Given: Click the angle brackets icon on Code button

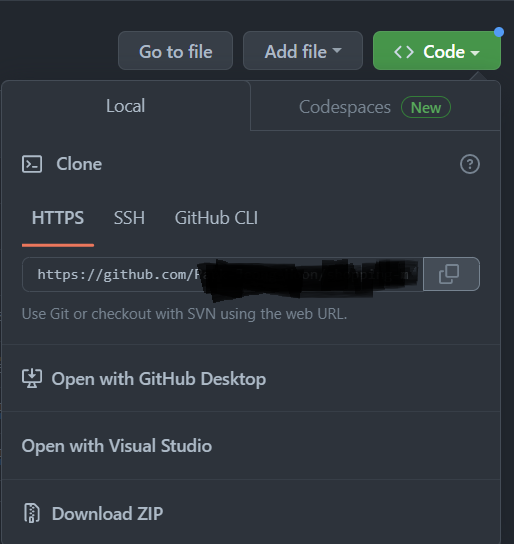Looking at the screenshot, I should [x=404, y=52].
